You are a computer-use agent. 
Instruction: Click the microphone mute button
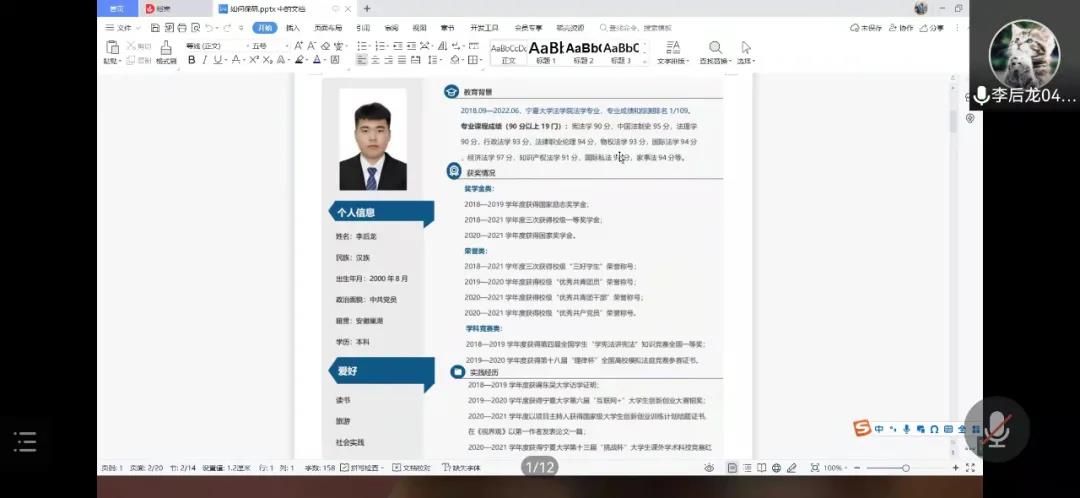(x=995, y=429)
